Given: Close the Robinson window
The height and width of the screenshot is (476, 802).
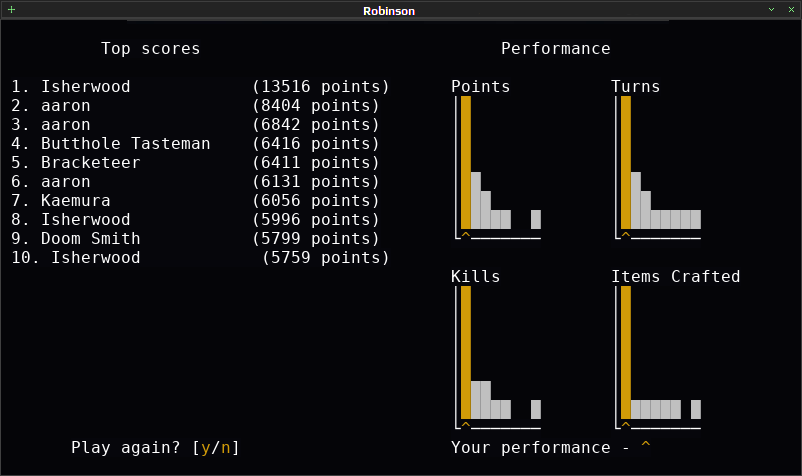Looking at the screenshot, I should tap(791, 10).
